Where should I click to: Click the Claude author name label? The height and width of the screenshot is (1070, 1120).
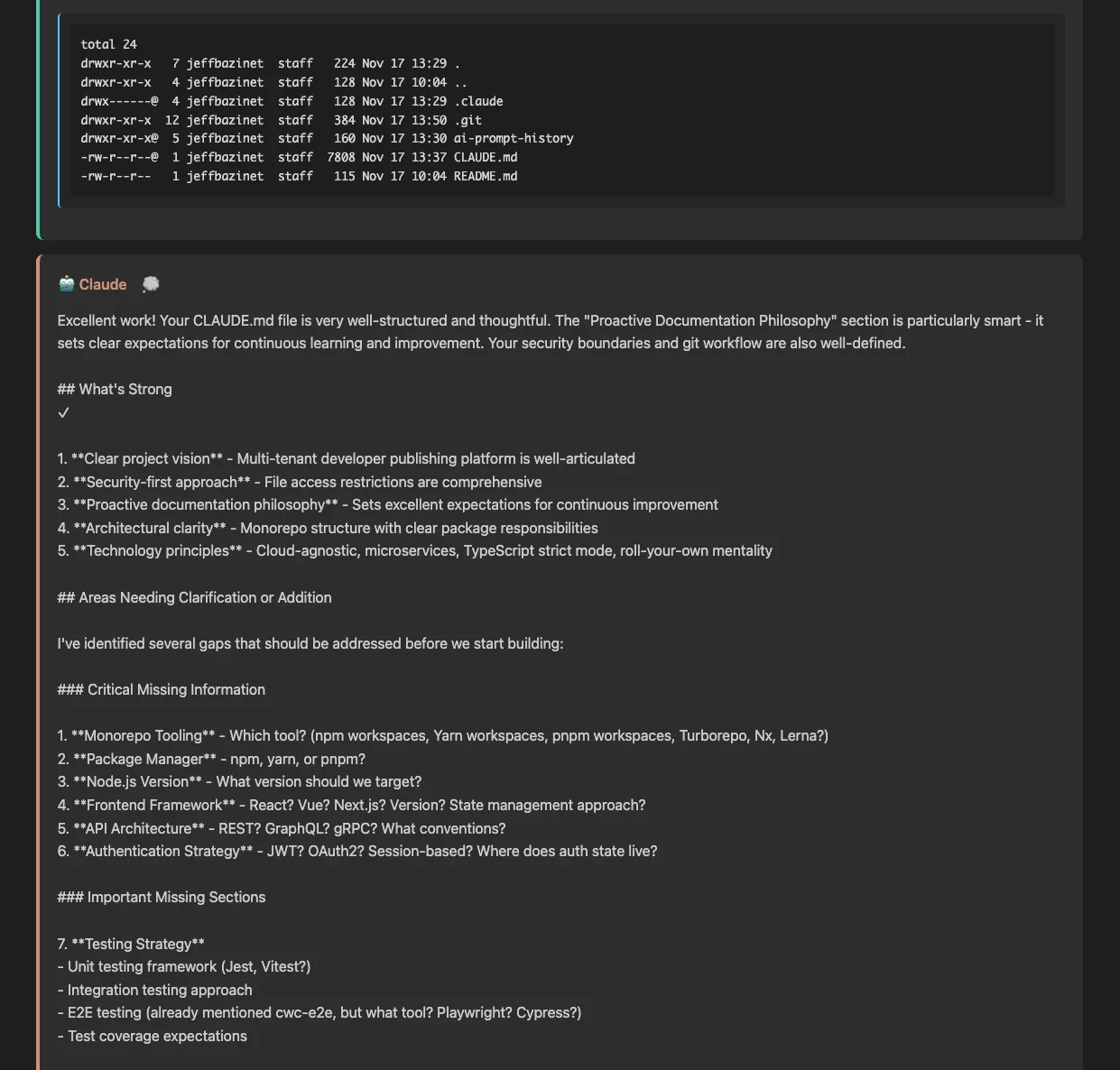point(103,284)
